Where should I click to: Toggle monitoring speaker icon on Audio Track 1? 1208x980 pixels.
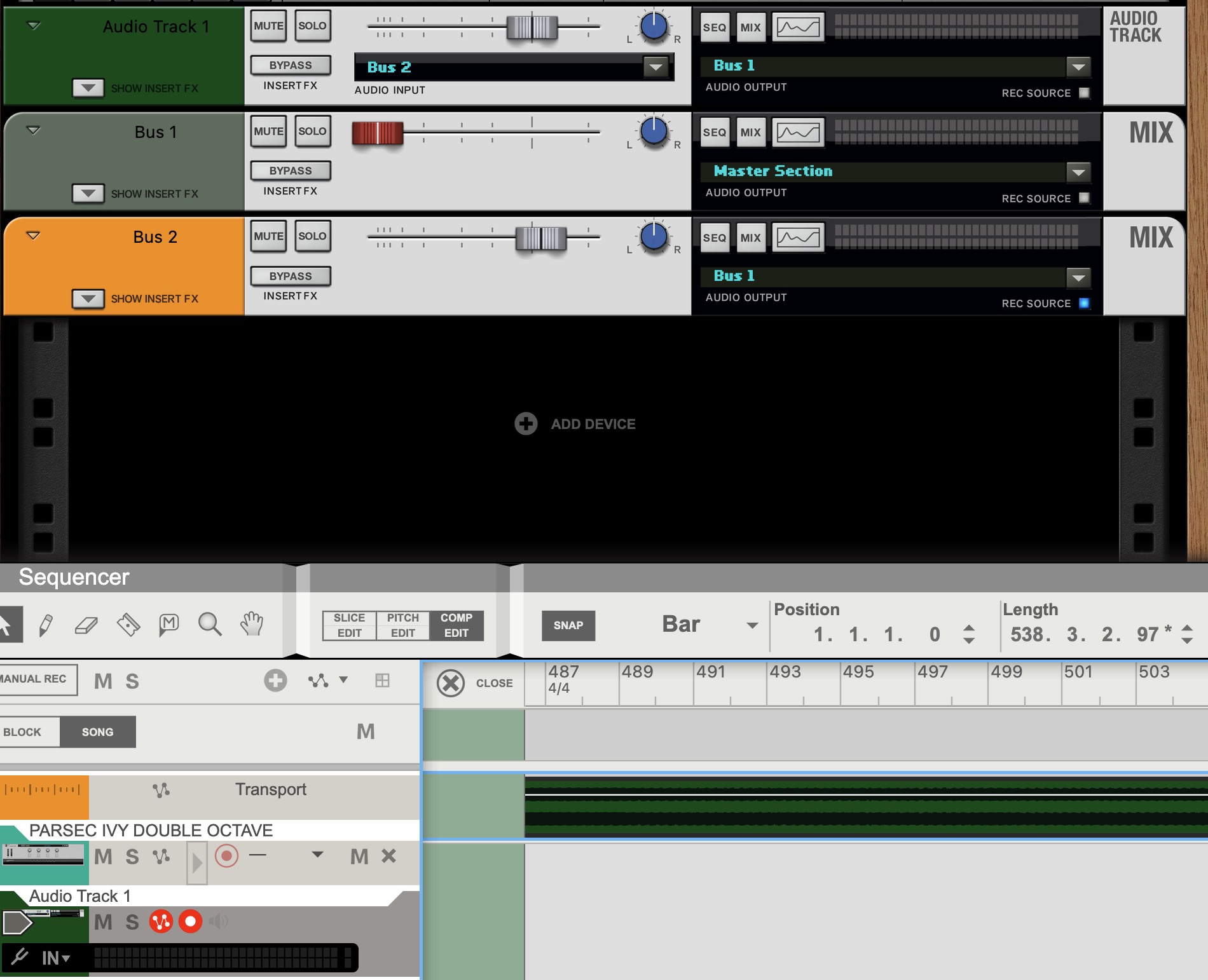[x=218, y=922]
